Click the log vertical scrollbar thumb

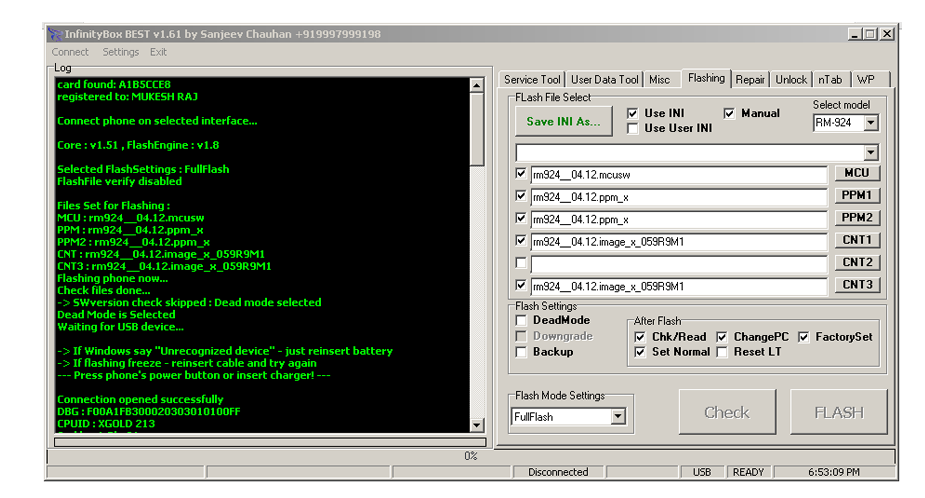(x=477, y=129)
